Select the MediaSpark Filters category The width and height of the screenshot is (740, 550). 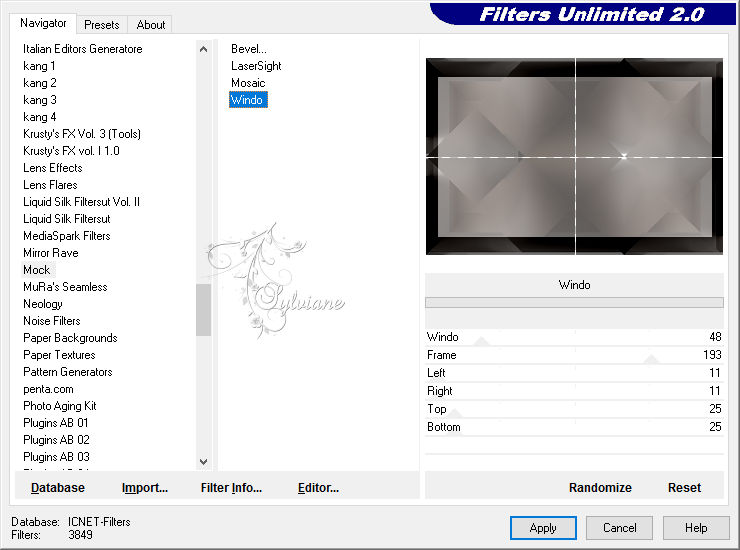coord(67,236)
